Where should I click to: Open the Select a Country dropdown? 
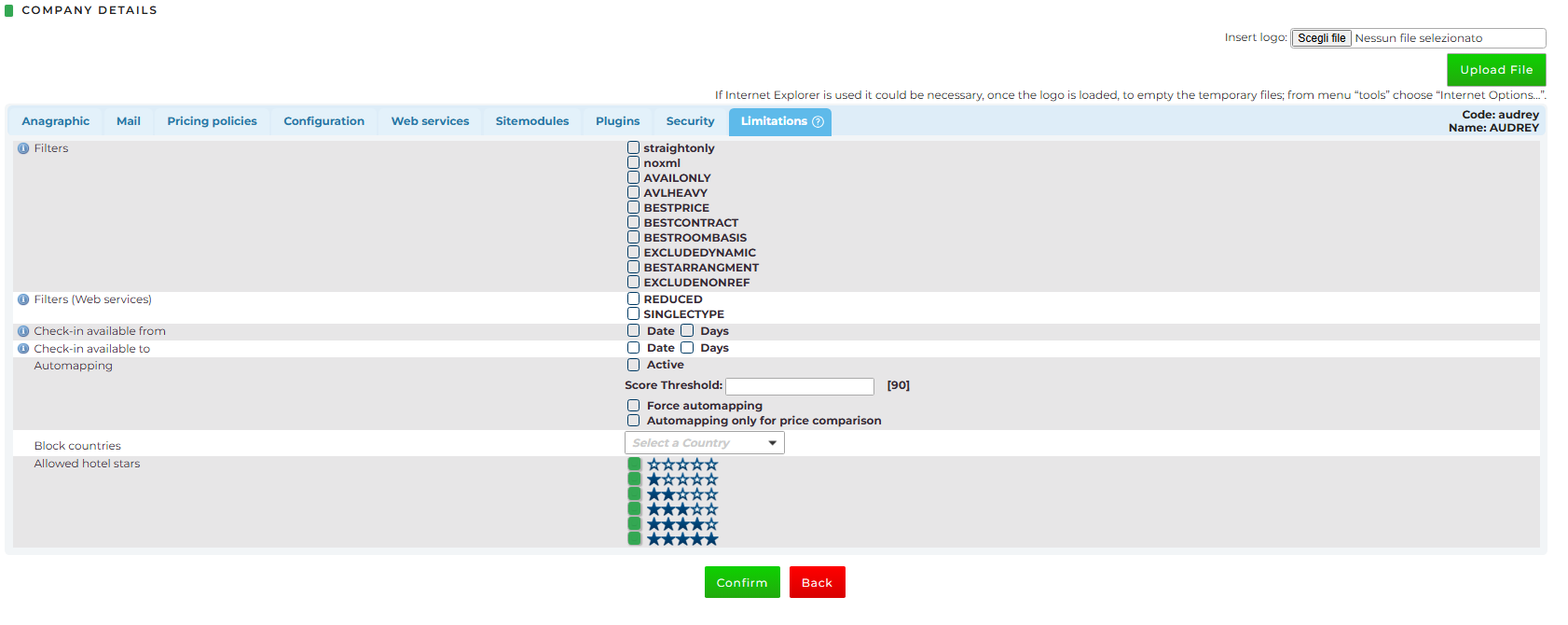click(705, 443)
